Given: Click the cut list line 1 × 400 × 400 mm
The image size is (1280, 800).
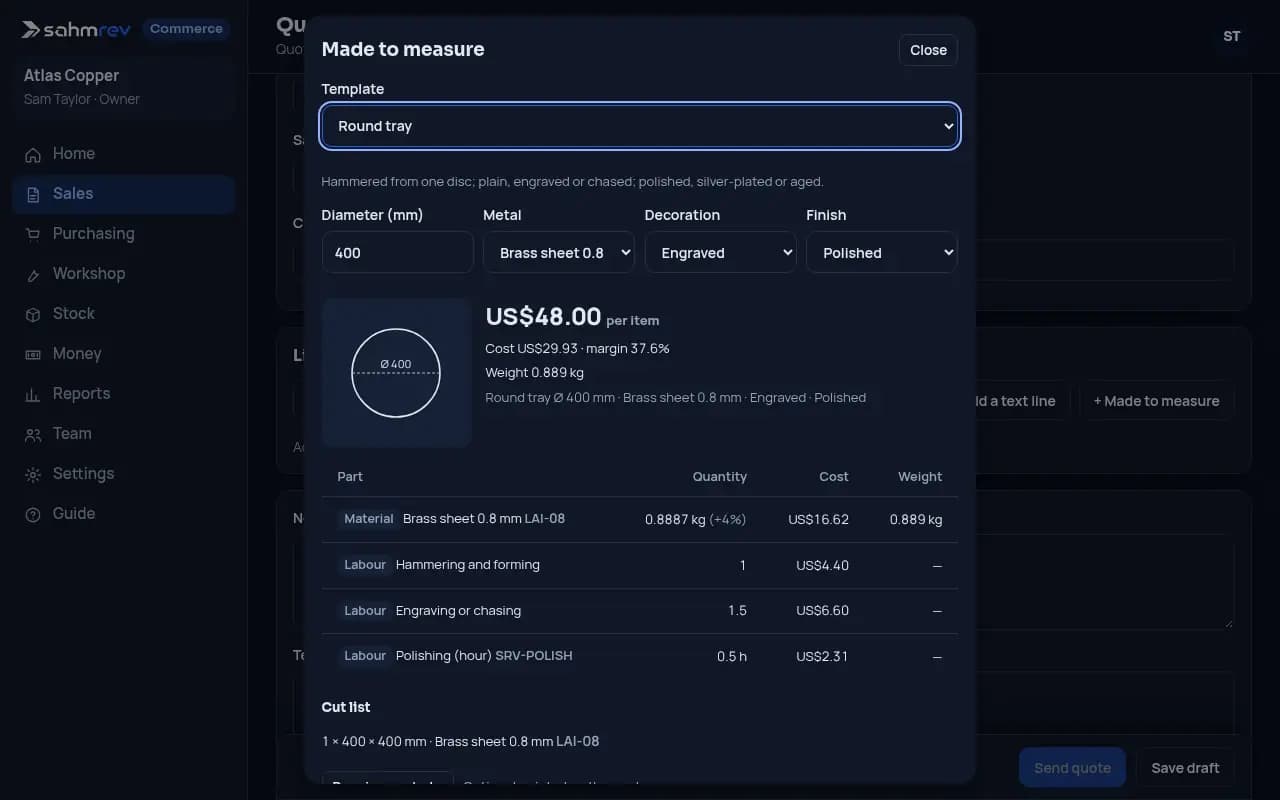Looking at the screenshot, I should click(x=461, y=741).
